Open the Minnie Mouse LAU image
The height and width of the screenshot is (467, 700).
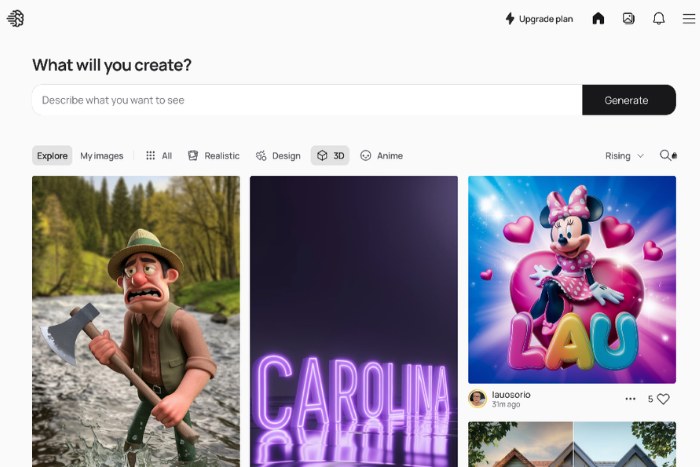572,279
